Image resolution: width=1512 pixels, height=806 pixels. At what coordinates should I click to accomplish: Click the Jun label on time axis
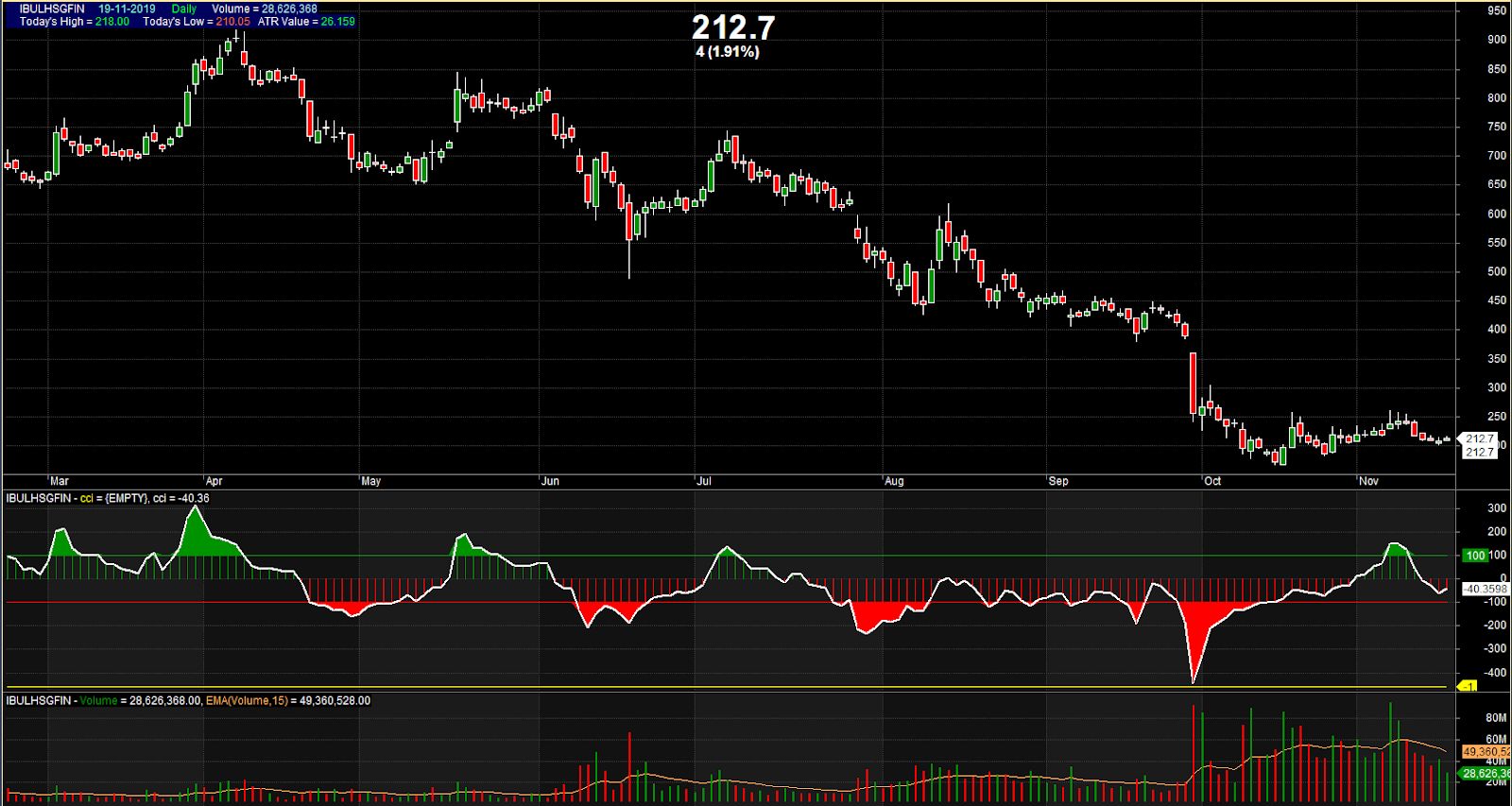click(550, 481)
